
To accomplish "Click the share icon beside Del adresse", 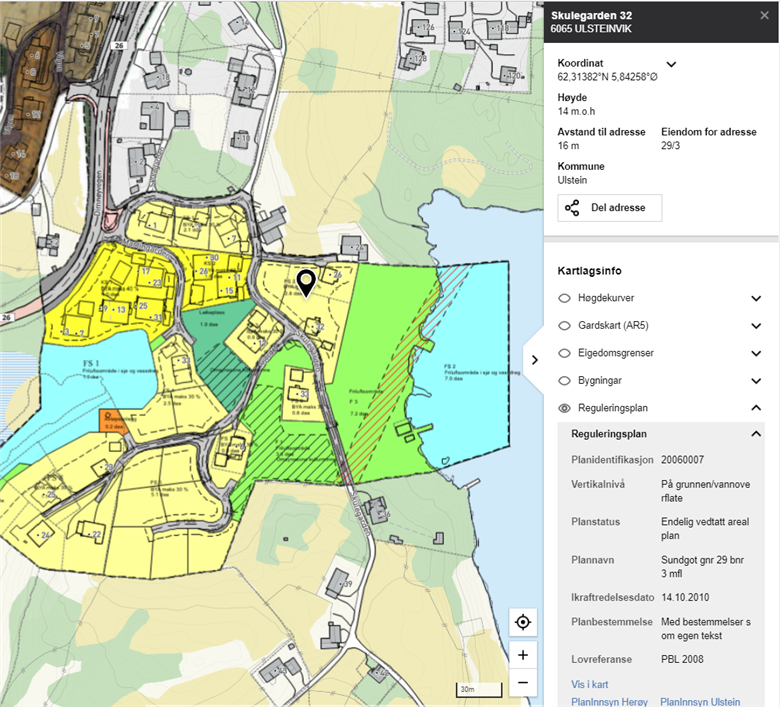I will click(x=572, y=208).
